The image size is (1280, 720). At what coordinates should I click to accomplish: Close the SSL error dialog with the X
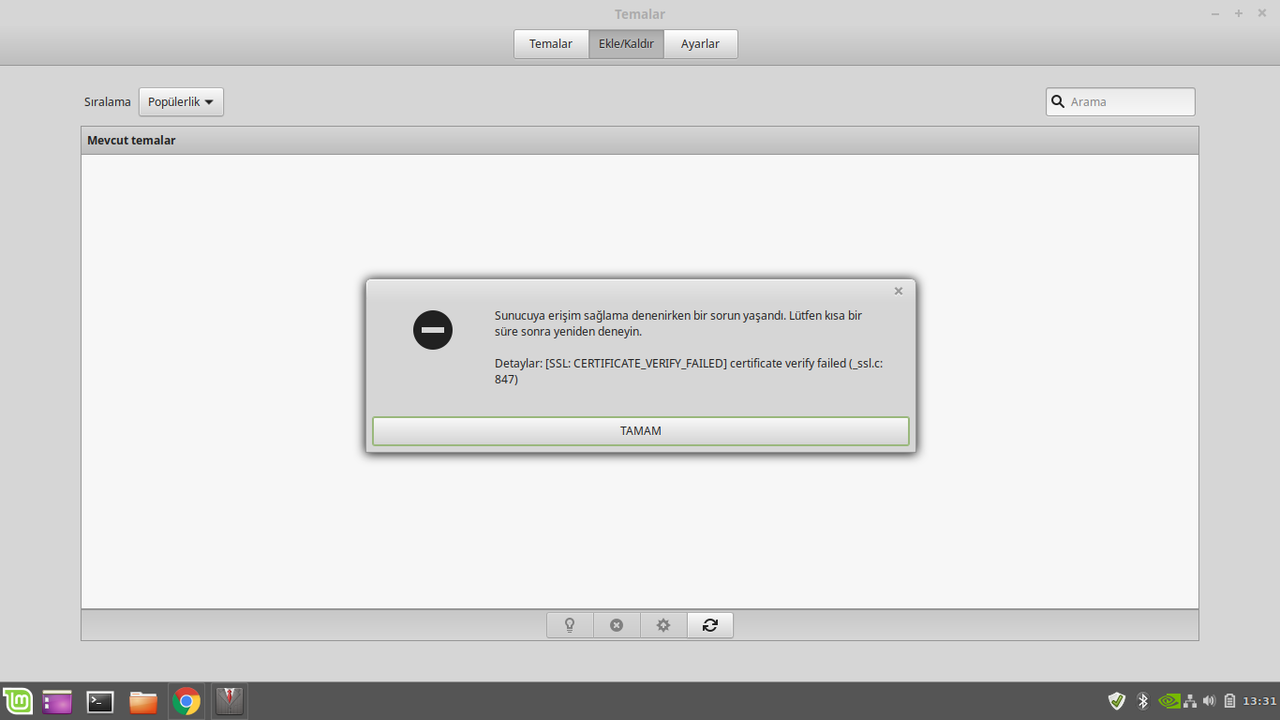click(898, 291)
